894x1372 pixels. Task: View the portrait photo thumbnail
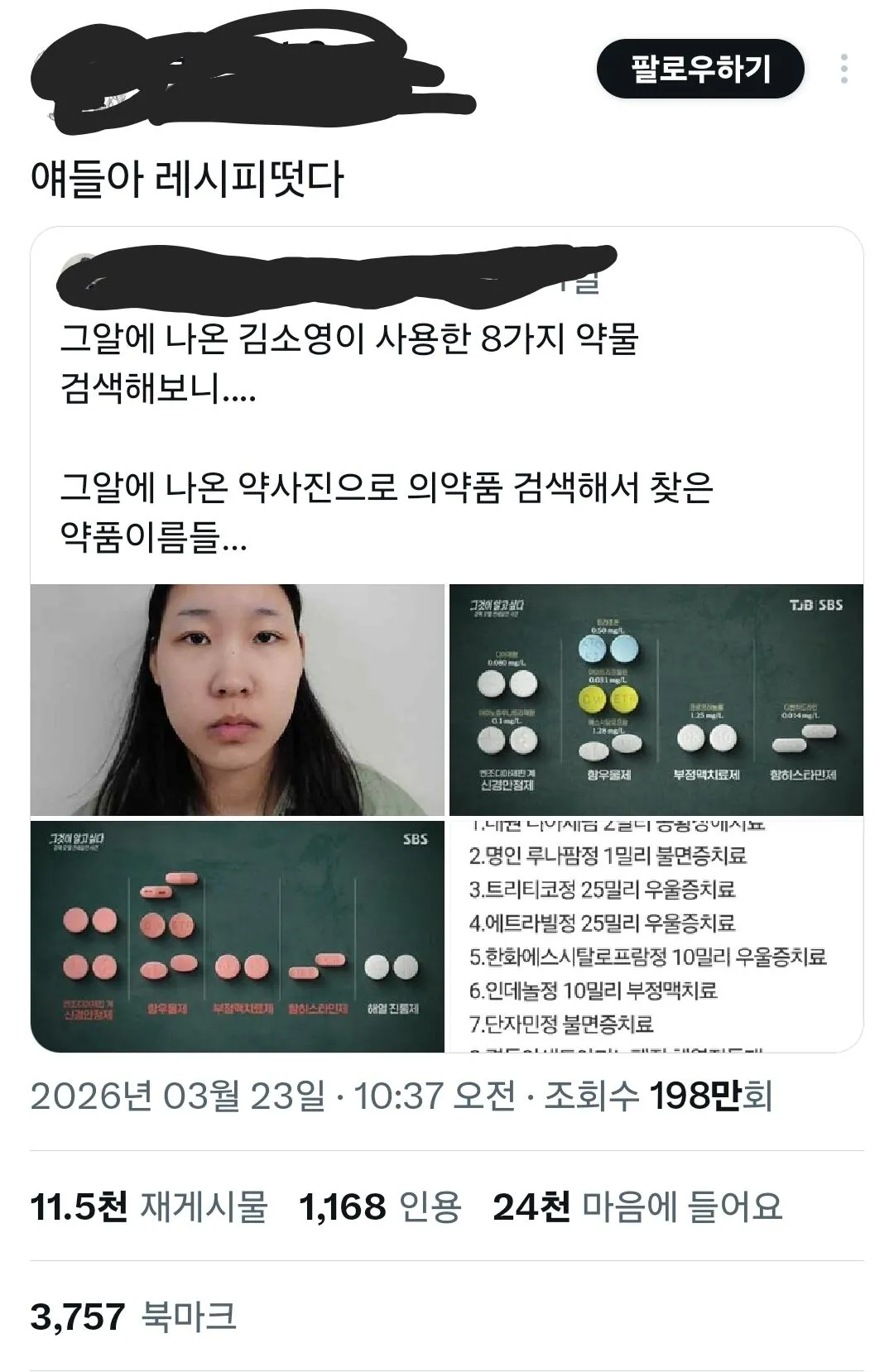pyautogui.click(x=238, y=700)
